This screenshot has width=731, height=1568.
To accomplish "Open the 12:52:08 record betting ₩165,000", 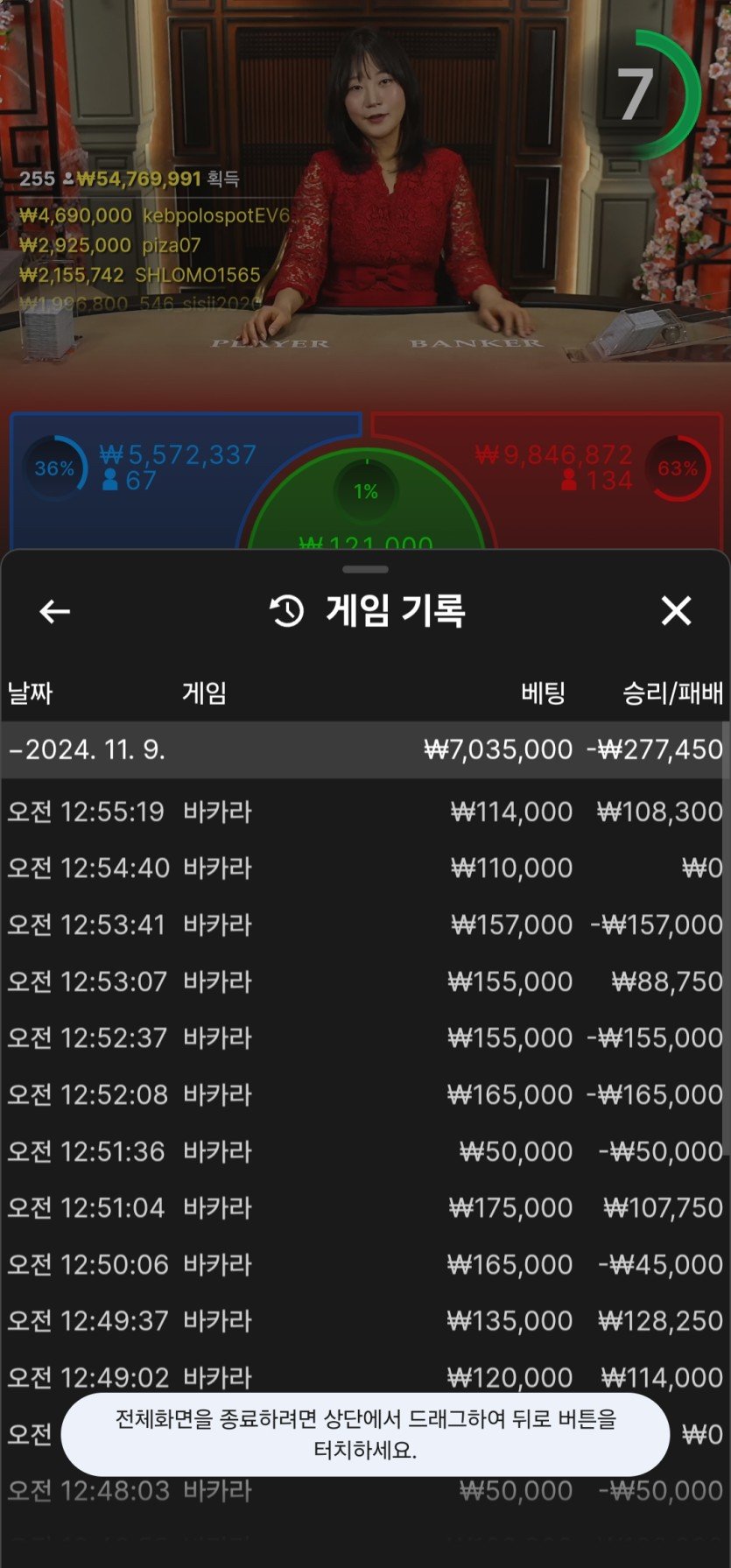I will click(x=365, y=1094).
